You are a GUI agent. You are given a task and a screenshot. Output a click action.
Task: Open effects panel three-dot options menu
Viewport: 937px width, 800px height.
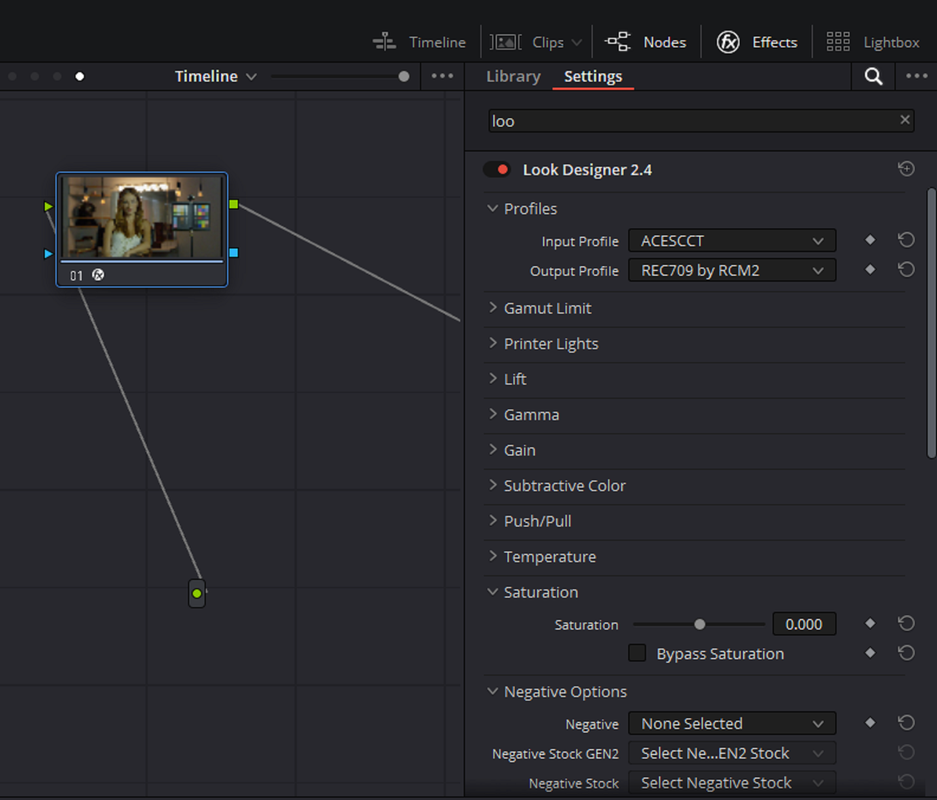[917, 76]
